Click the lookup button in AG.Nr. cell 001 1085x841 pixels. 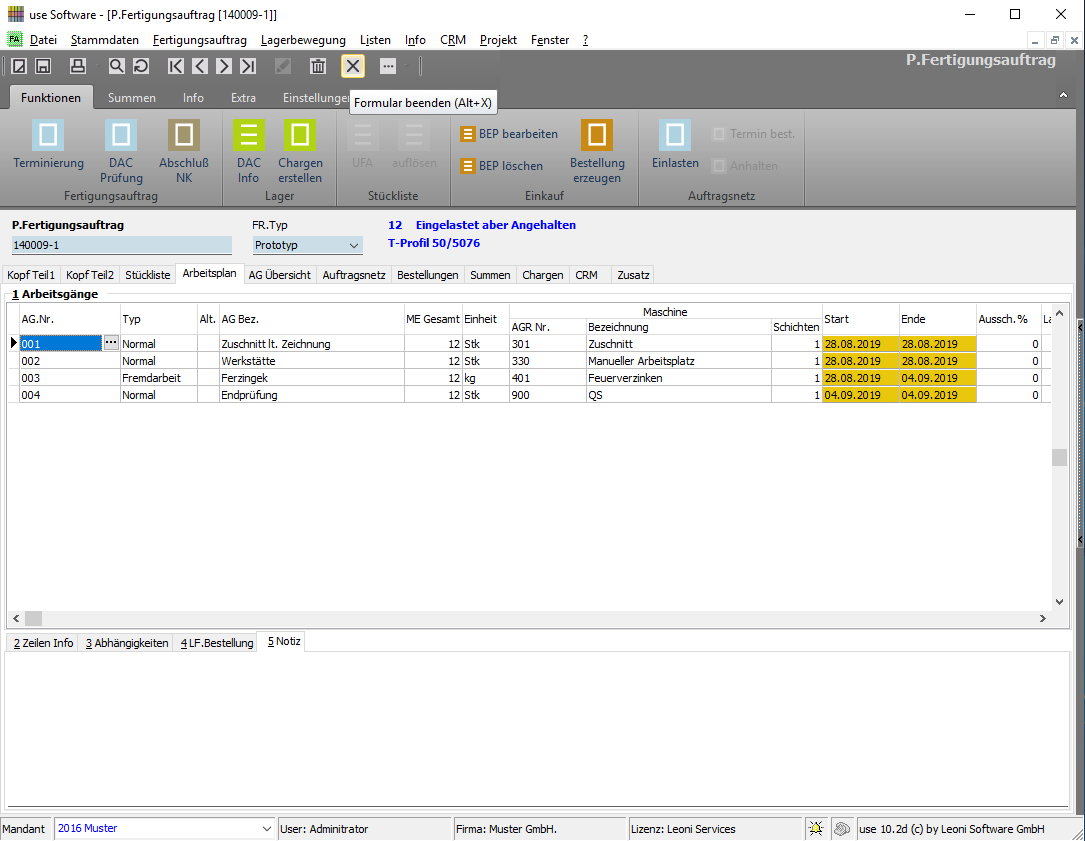pyautogui.click(x=111, y=343)
